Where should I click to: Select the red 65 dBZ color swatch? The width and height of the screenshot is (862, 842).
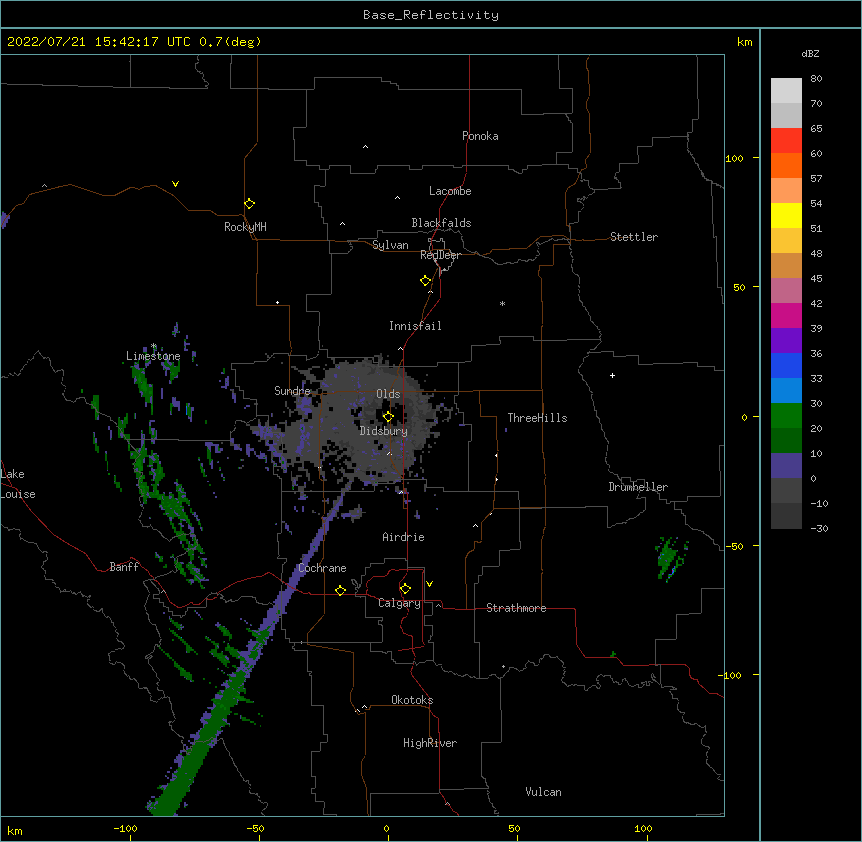point(786,140)
